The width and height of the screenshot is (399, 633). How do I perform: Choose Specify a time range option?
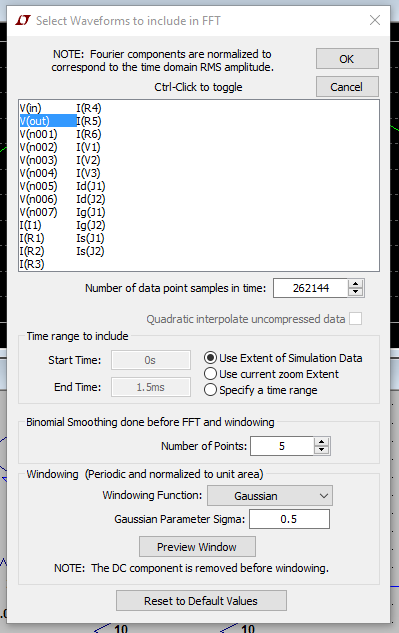tap(261, 390)
